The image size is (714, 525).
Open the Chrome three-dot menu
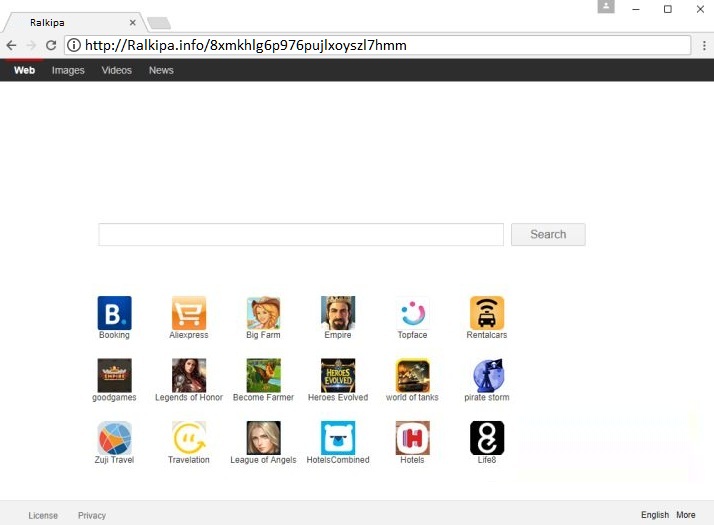[x=704, y=45]
